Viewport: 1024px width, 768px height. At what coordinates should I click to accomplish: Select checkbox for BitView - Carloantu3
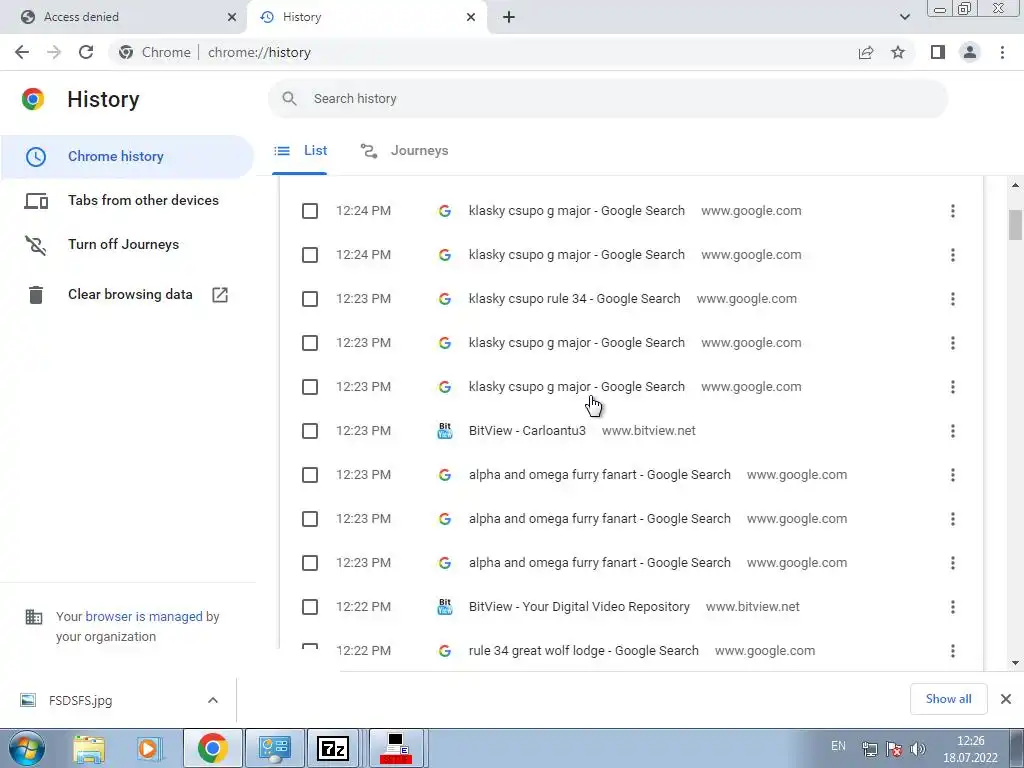(310, 431)
